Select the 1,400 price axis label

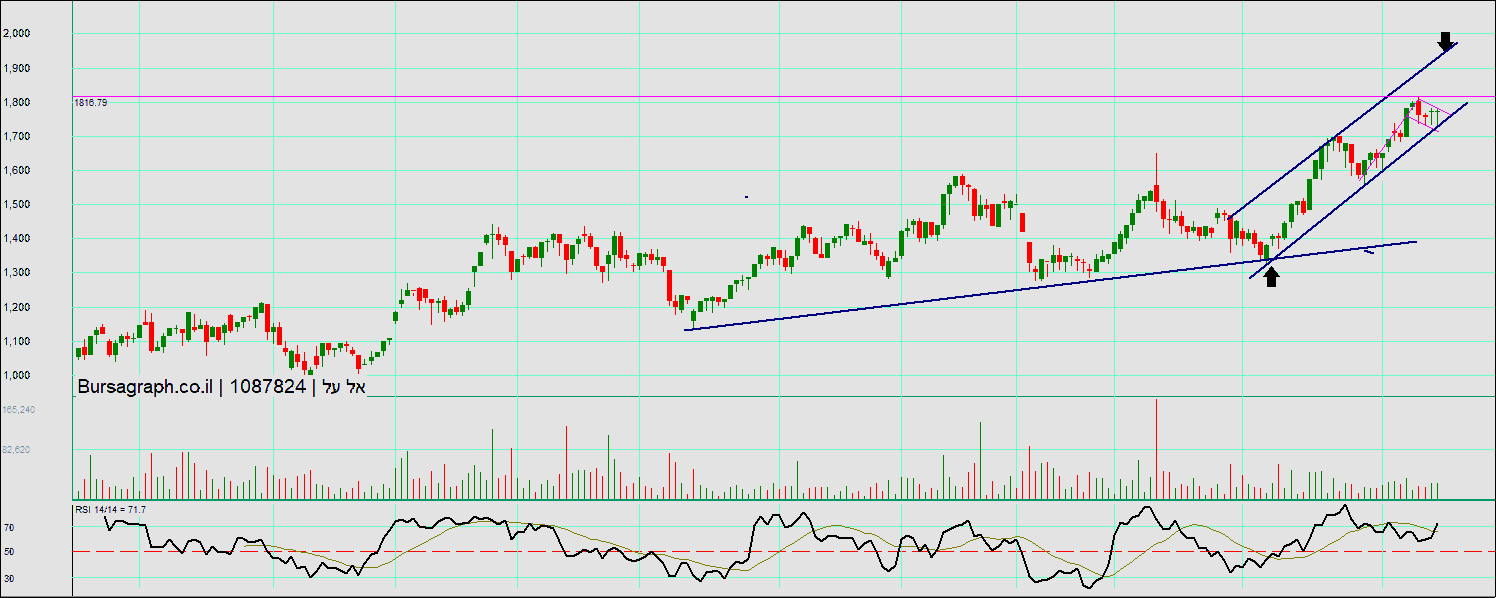pyautogui.click(x=17, y=239)
